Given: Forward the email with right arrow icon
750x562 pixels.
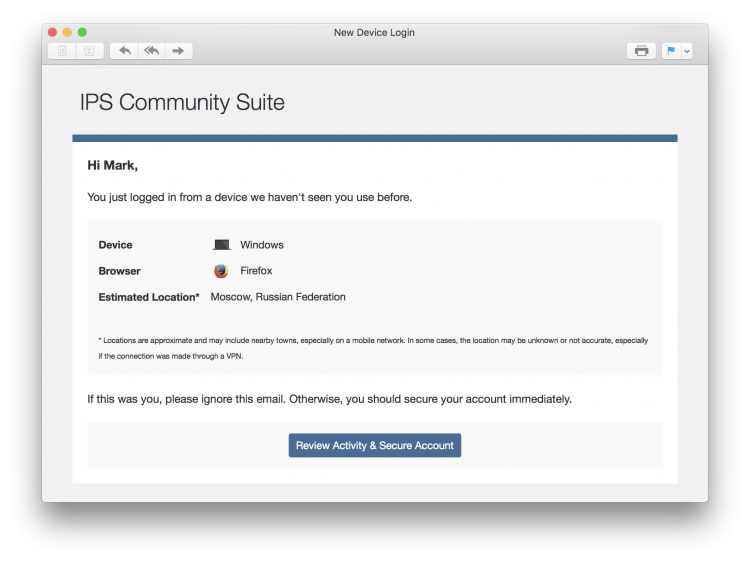Looking at the screenshot, I should pyautogui.click(x=178, y=51).
